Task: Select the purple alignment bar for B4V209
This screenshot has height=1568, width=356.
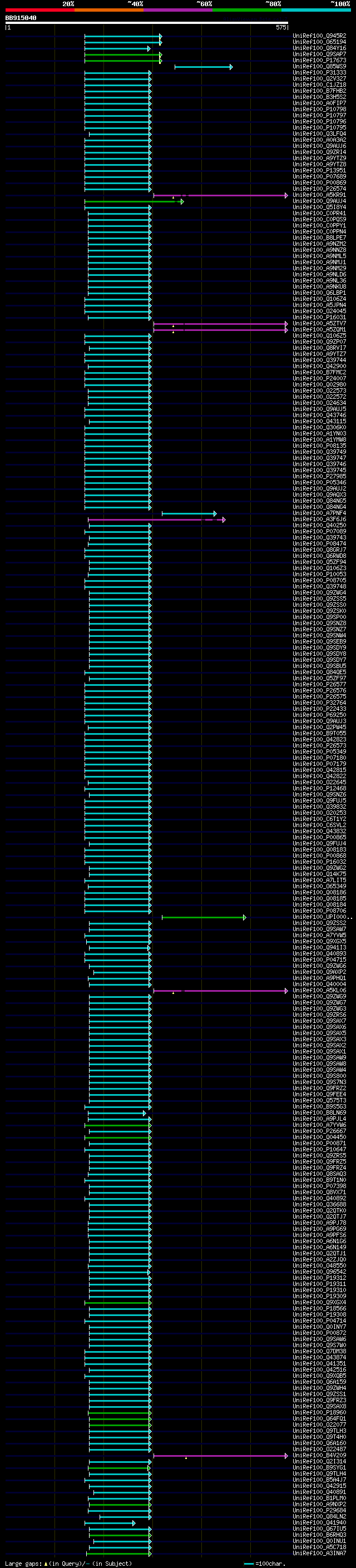Action: pyautogui.click(x=220, y=1456)
